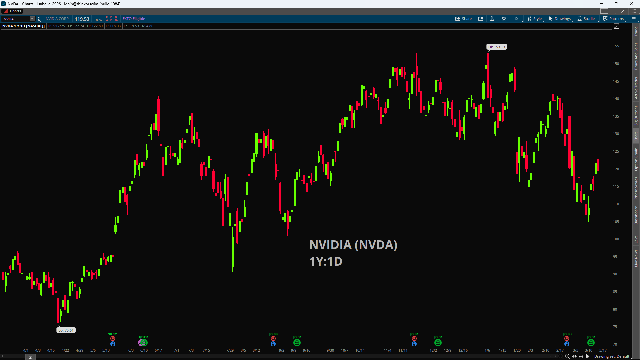Click the yearly high price bubble
The image size is (640, 360).
496,47
